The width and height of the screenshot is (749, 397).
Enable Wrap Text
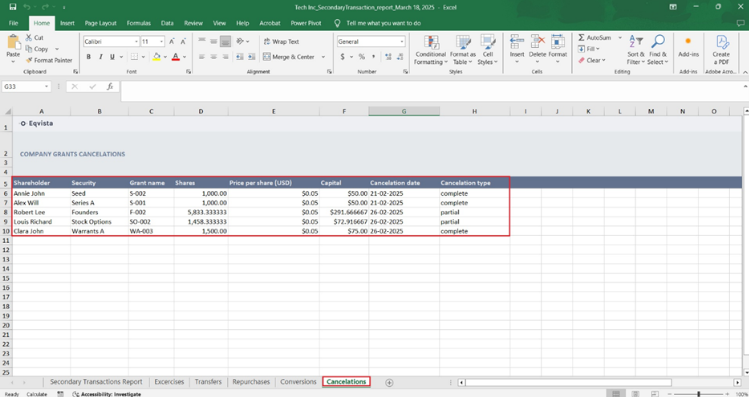coord(281,42)
